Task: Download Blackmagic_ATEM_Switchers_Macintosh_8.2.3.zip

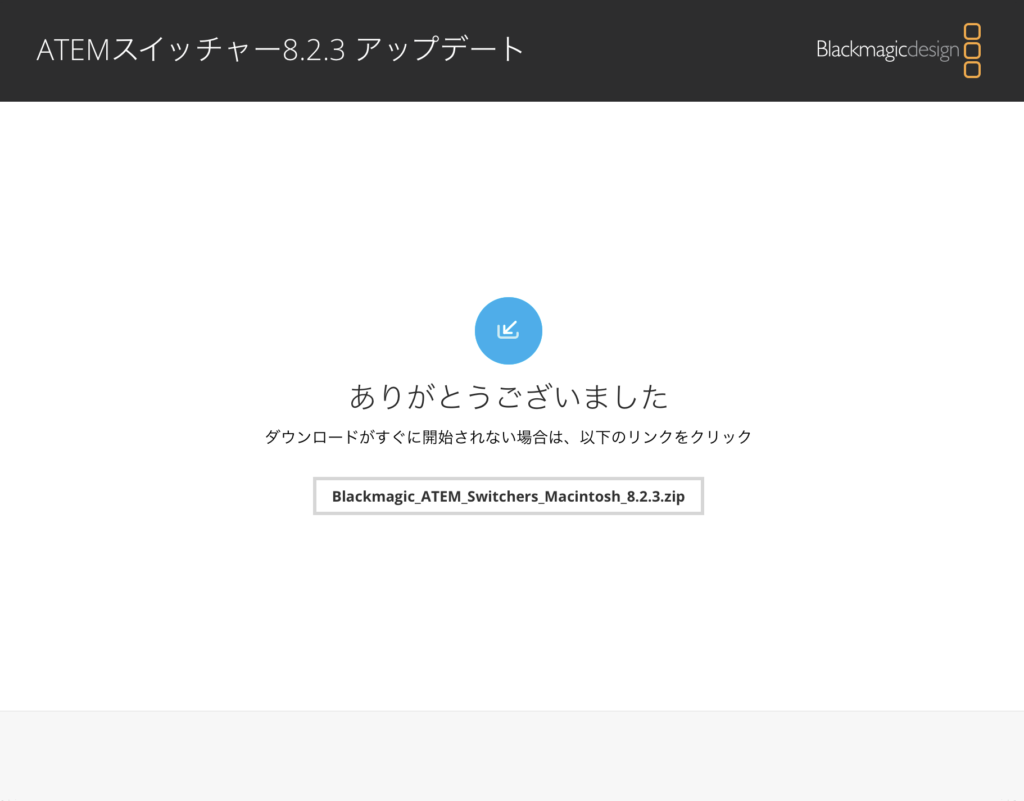Action: [x=508, y=496]
